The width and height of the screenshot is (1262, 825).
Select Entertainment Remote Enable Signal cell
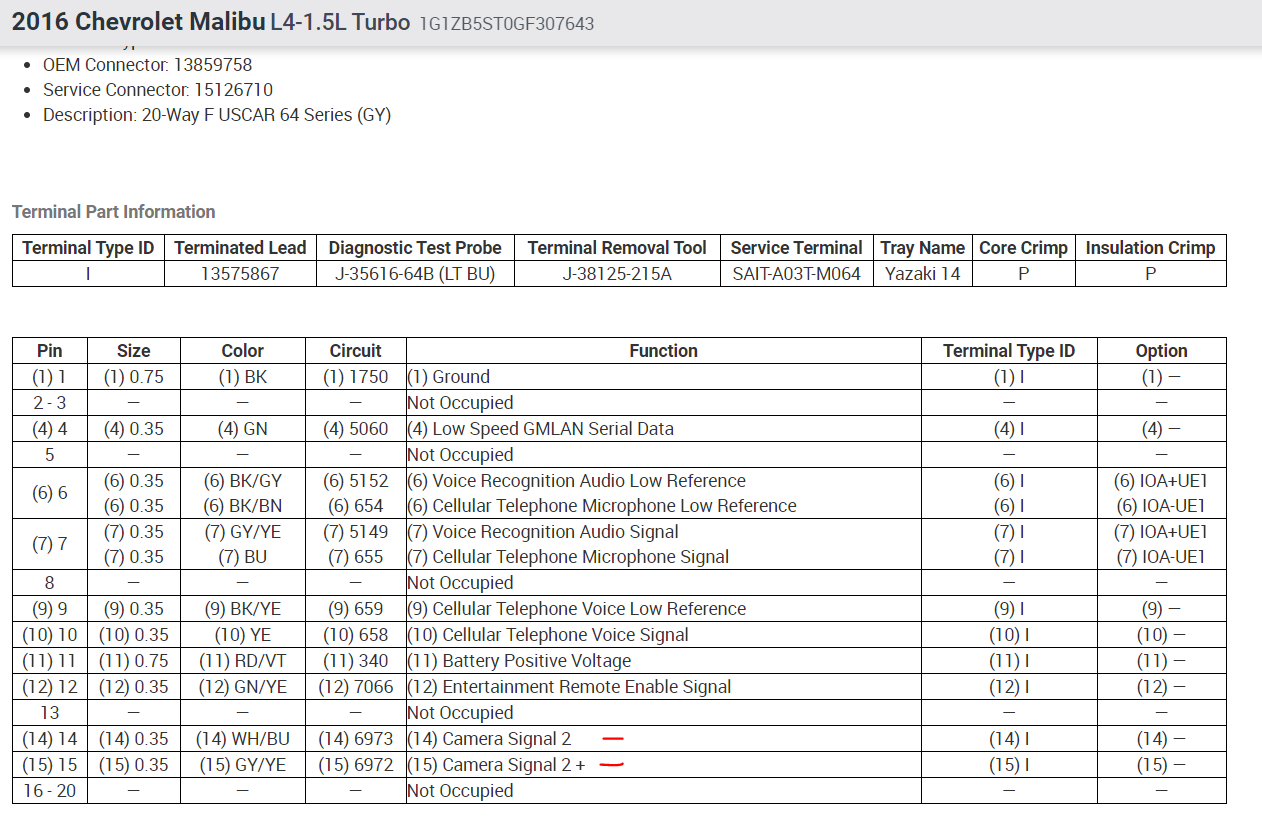(x=663, y=687)
